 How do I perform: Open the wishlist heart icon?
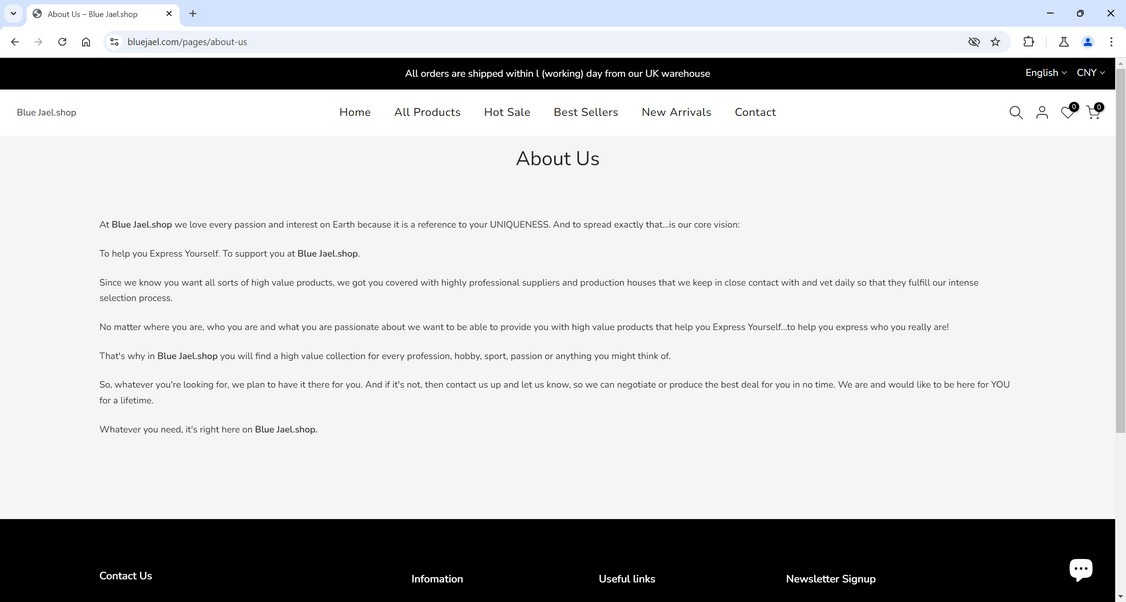1069,111
